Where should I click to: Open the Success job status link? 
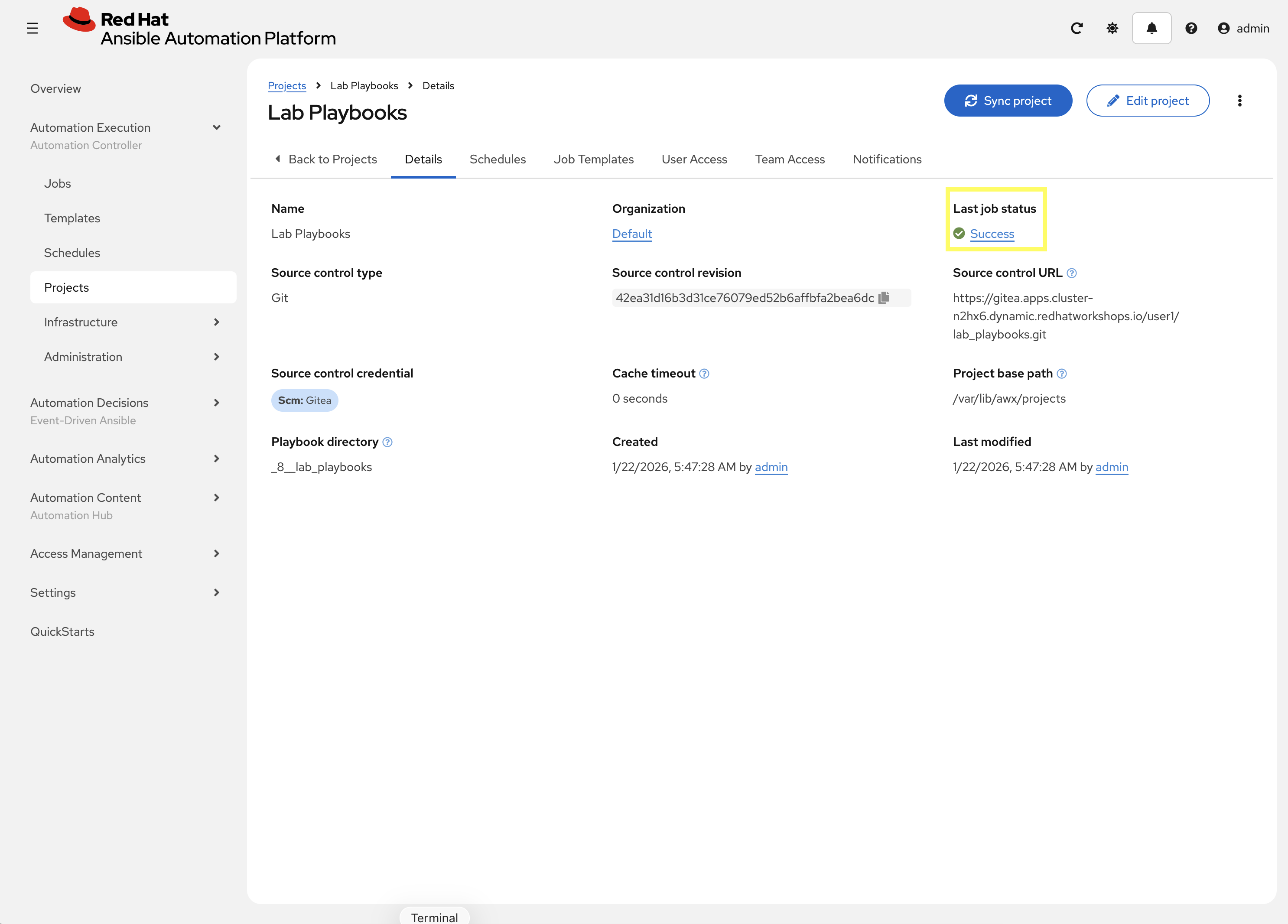pos(992,234)
